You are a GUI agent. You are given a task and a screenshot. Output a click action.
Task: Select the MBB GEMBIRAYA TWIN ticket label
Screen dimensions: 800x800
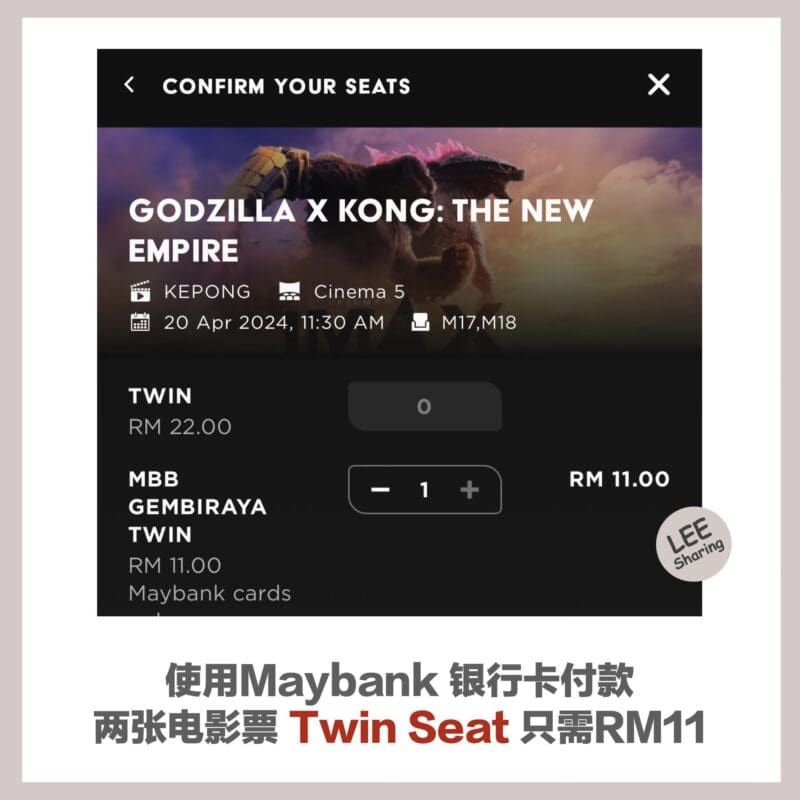pos(197,507)
